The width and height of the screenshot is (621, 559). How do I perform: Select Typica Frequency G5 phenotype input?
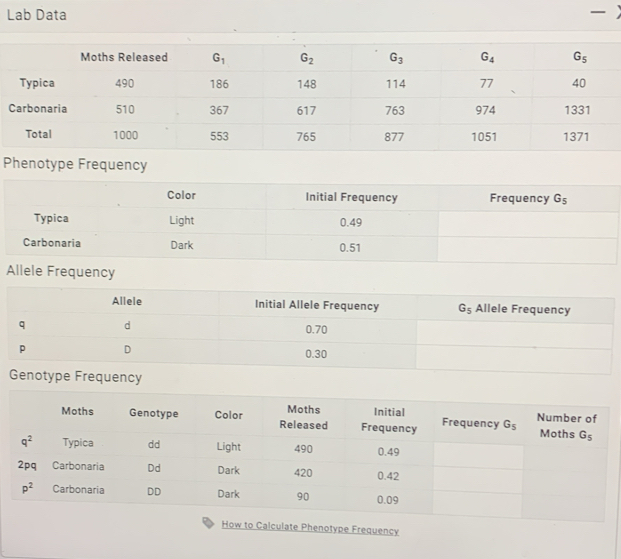tap(528, 225)
